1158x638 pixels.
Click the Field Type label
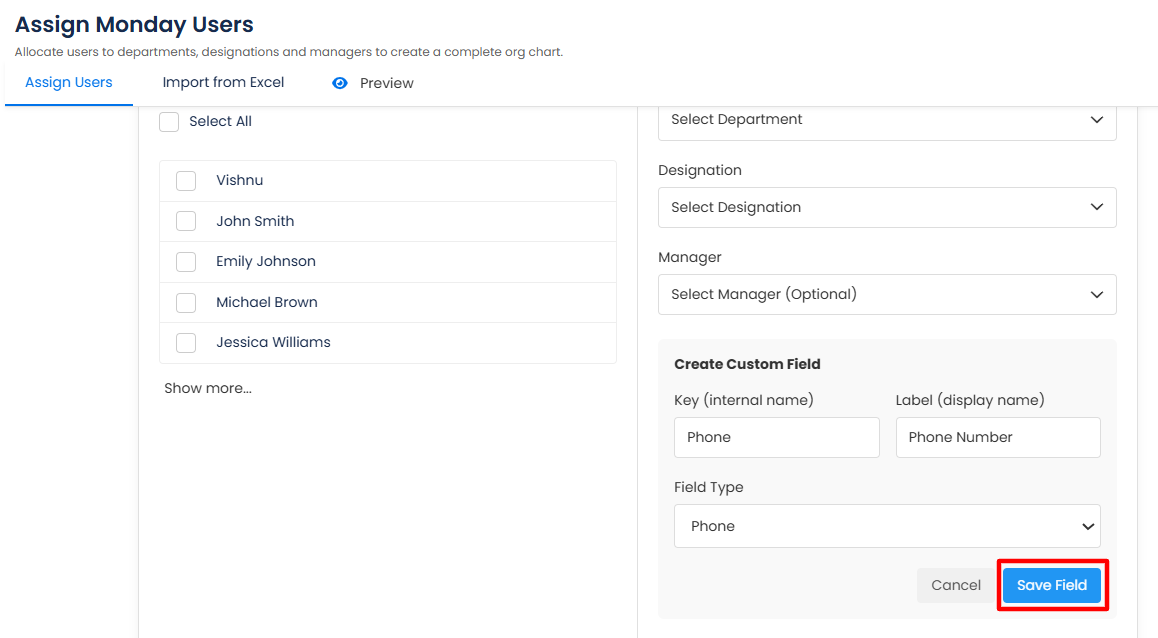(708, 487)
